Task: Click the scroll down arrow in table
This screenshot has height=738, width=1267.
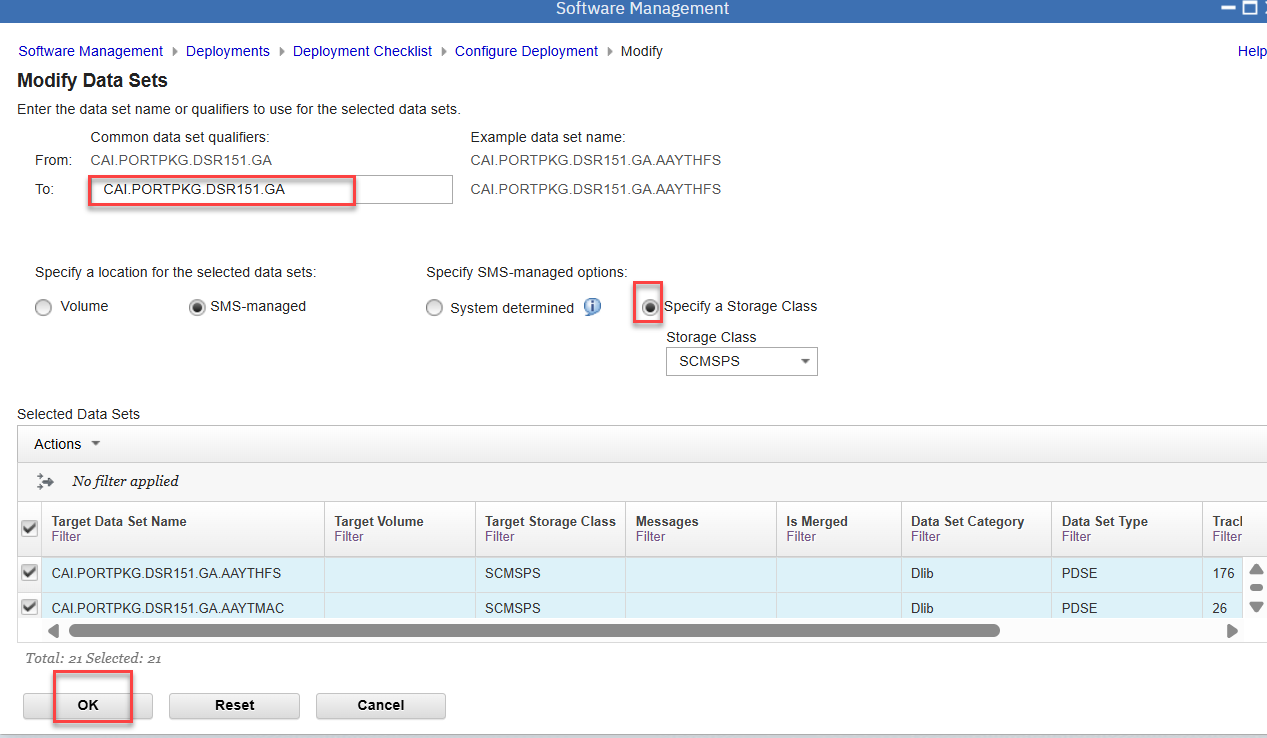Action: 1256,606
